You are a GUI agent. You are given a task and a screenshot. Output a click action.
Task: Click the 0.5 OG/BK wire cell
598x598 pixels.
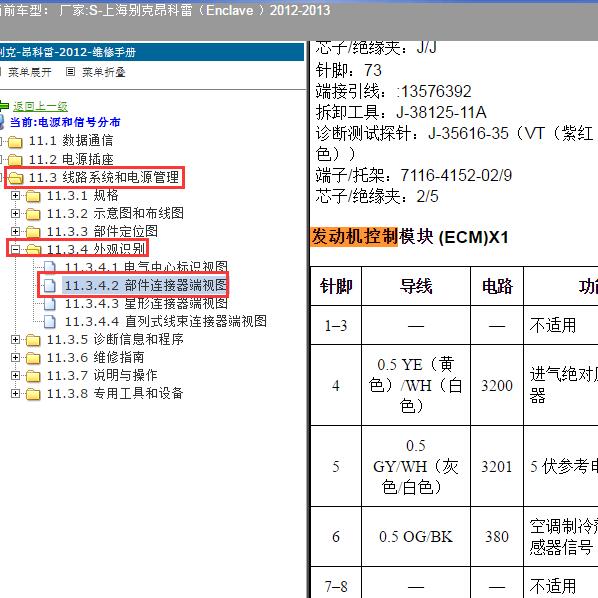(x=416, y=537)
